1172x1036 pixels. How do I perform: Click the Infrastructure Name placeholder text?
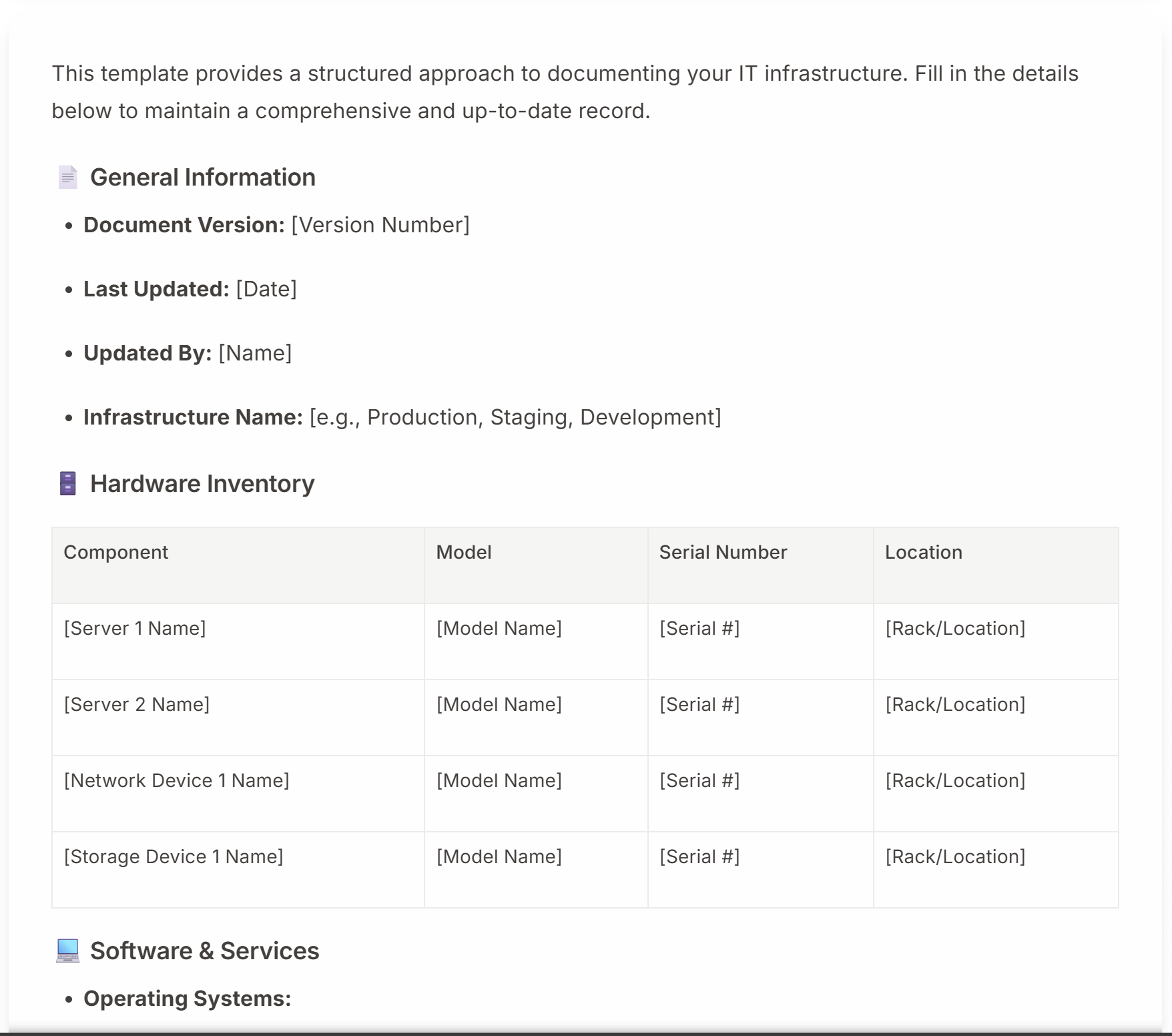[515, 418]
